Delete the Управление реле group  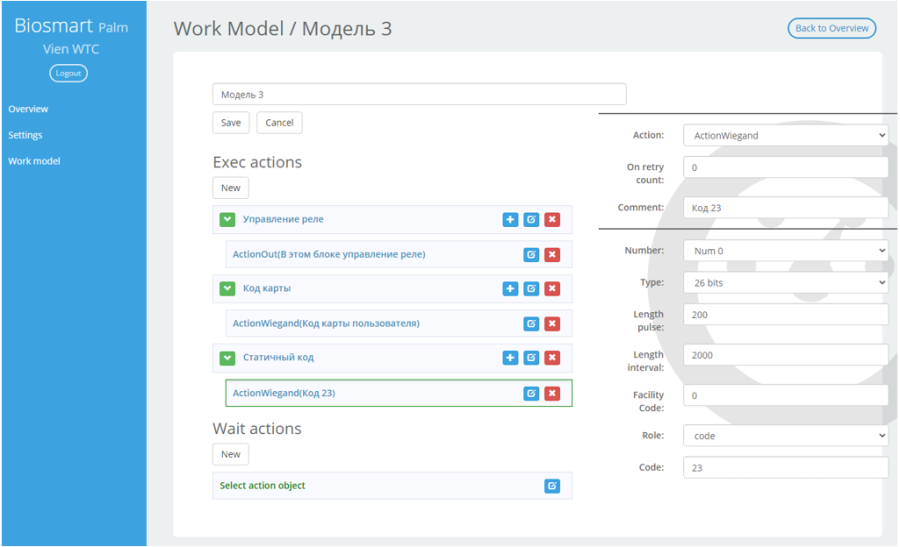tap(552, 220)
